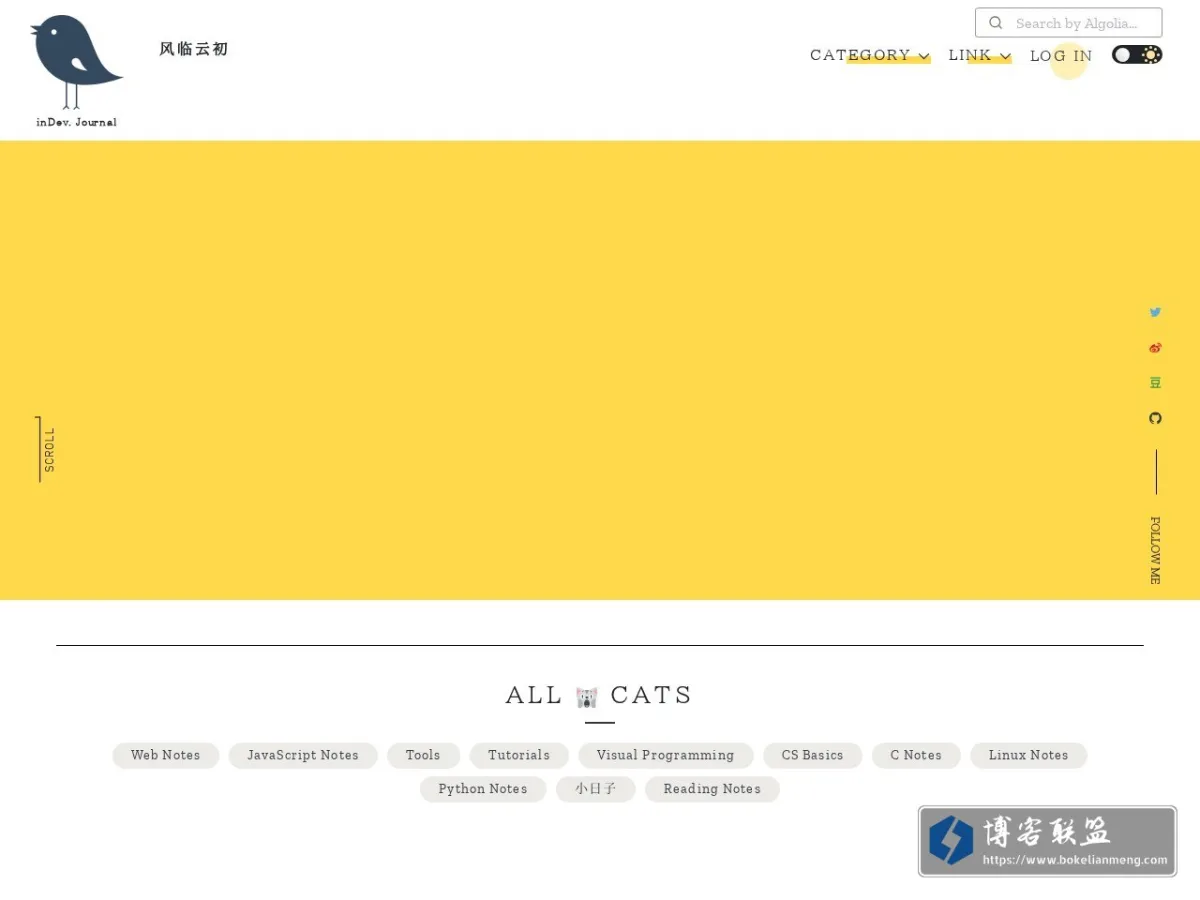Open the Linux Notes category
1200x900 pixels.
[1028, 755]
